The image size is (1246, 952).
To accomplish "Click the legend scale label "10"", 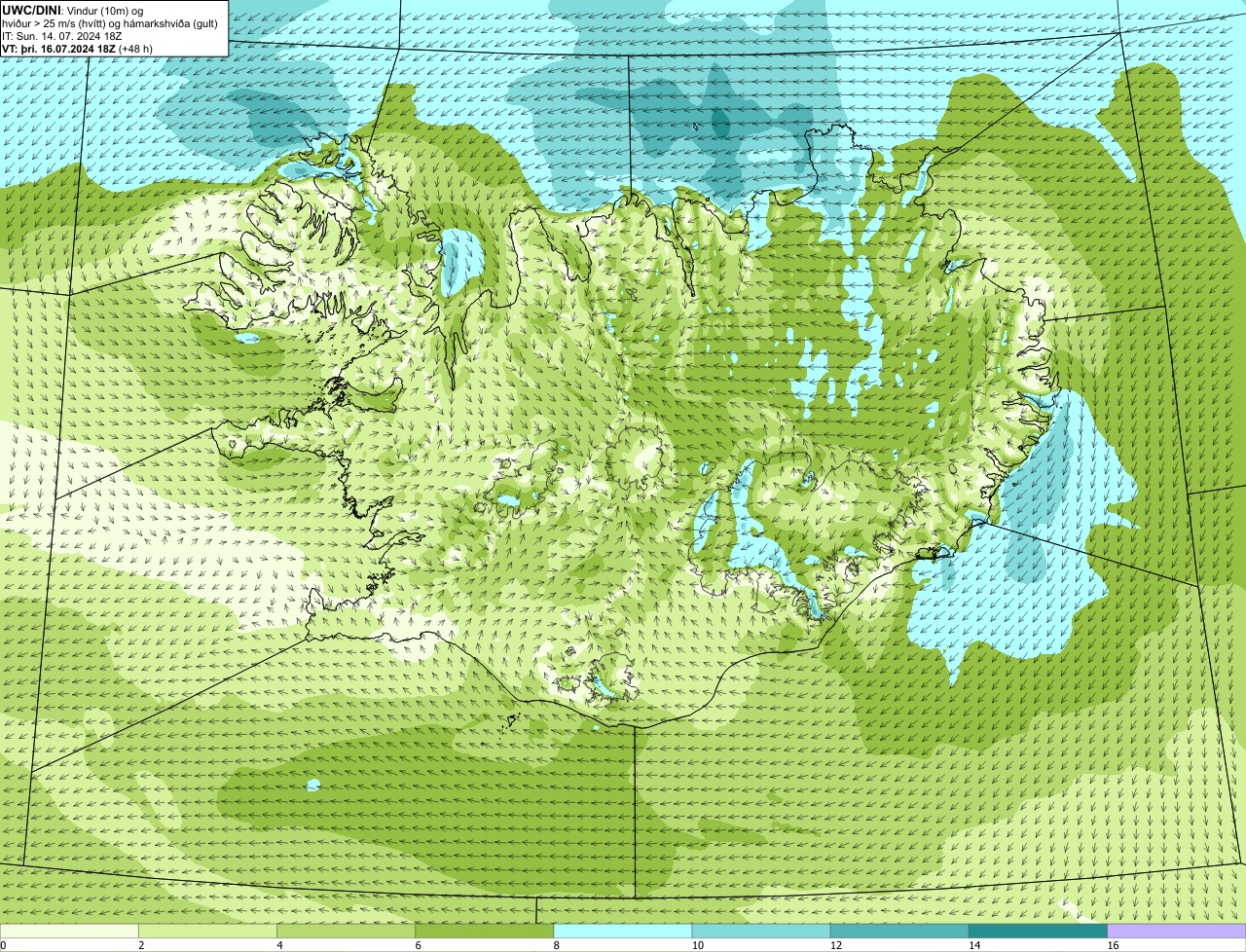I will (x=698, y=945).
